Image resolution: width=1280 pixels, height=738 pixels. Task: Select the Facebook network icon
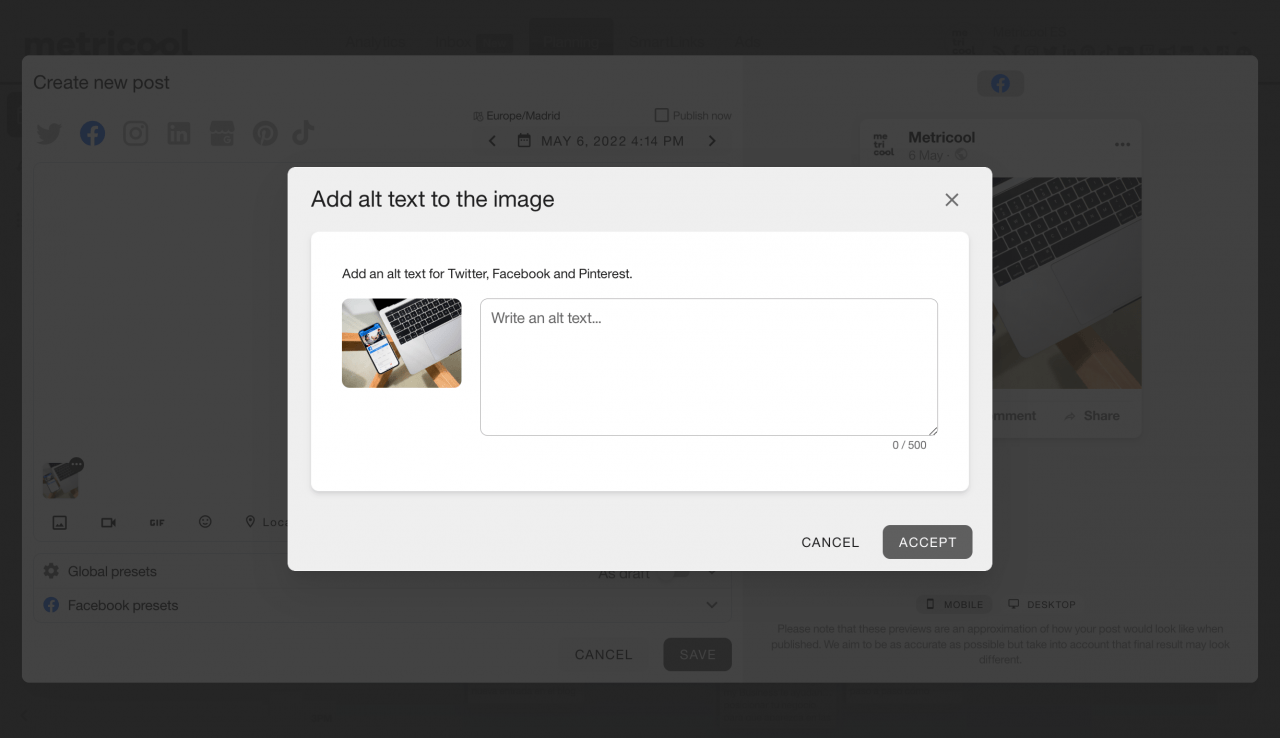coord(92,133)
